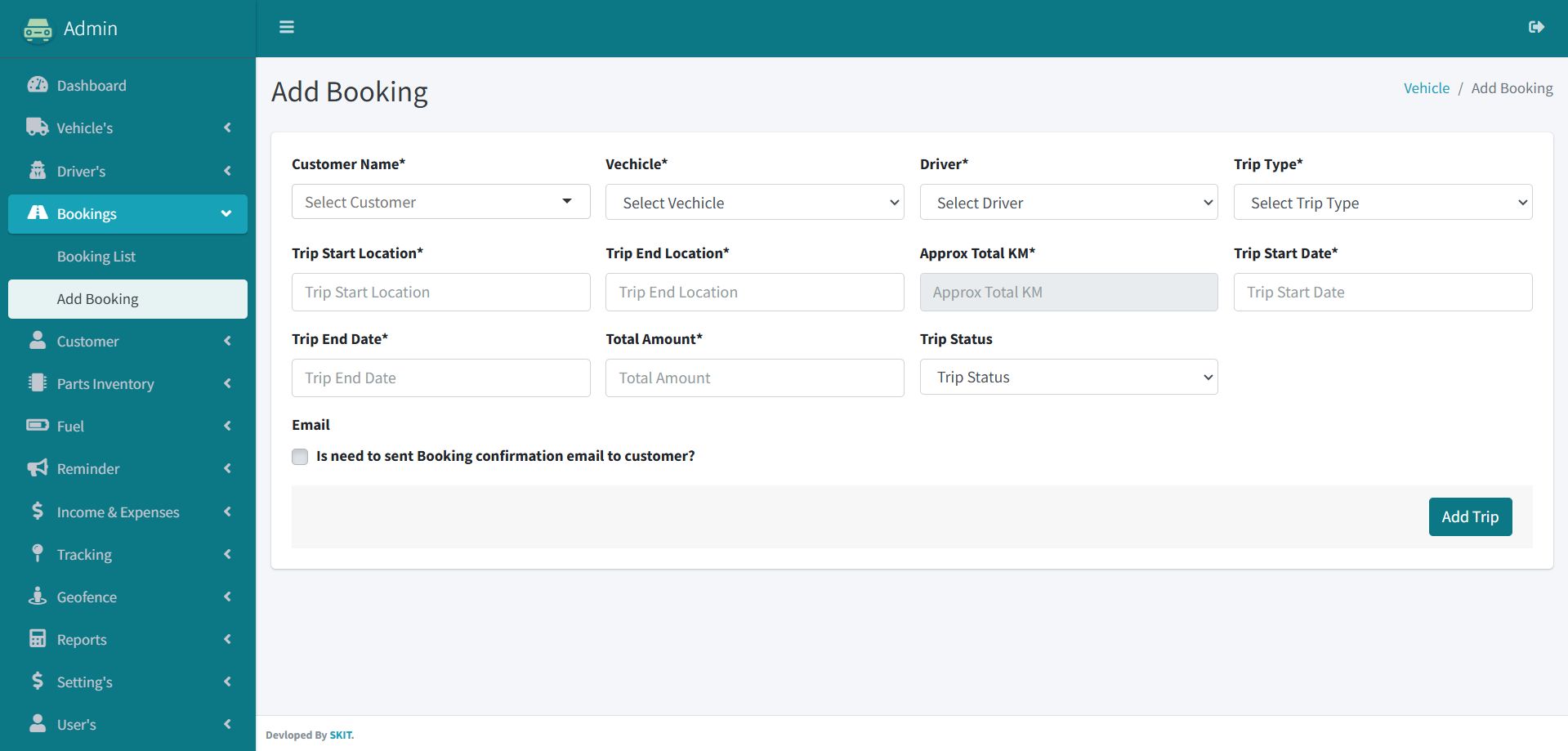This screenshot has height=751, width=1568.
Task: Click the Reports calculator icon
Action: (x=38, y=639)
